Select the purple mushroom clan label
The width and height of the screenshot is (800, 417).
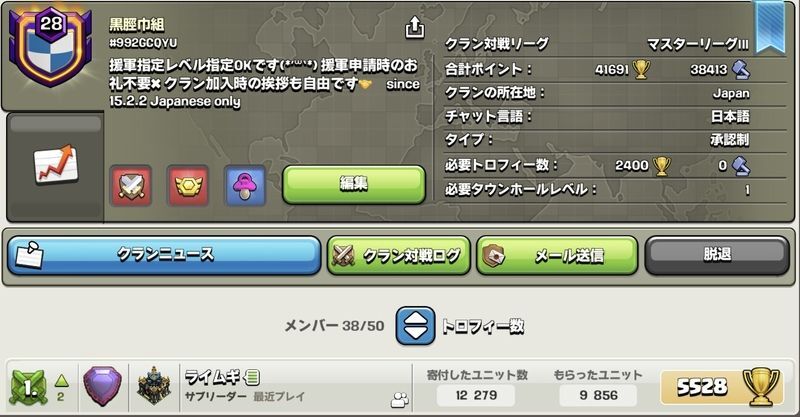coord(245,185)
